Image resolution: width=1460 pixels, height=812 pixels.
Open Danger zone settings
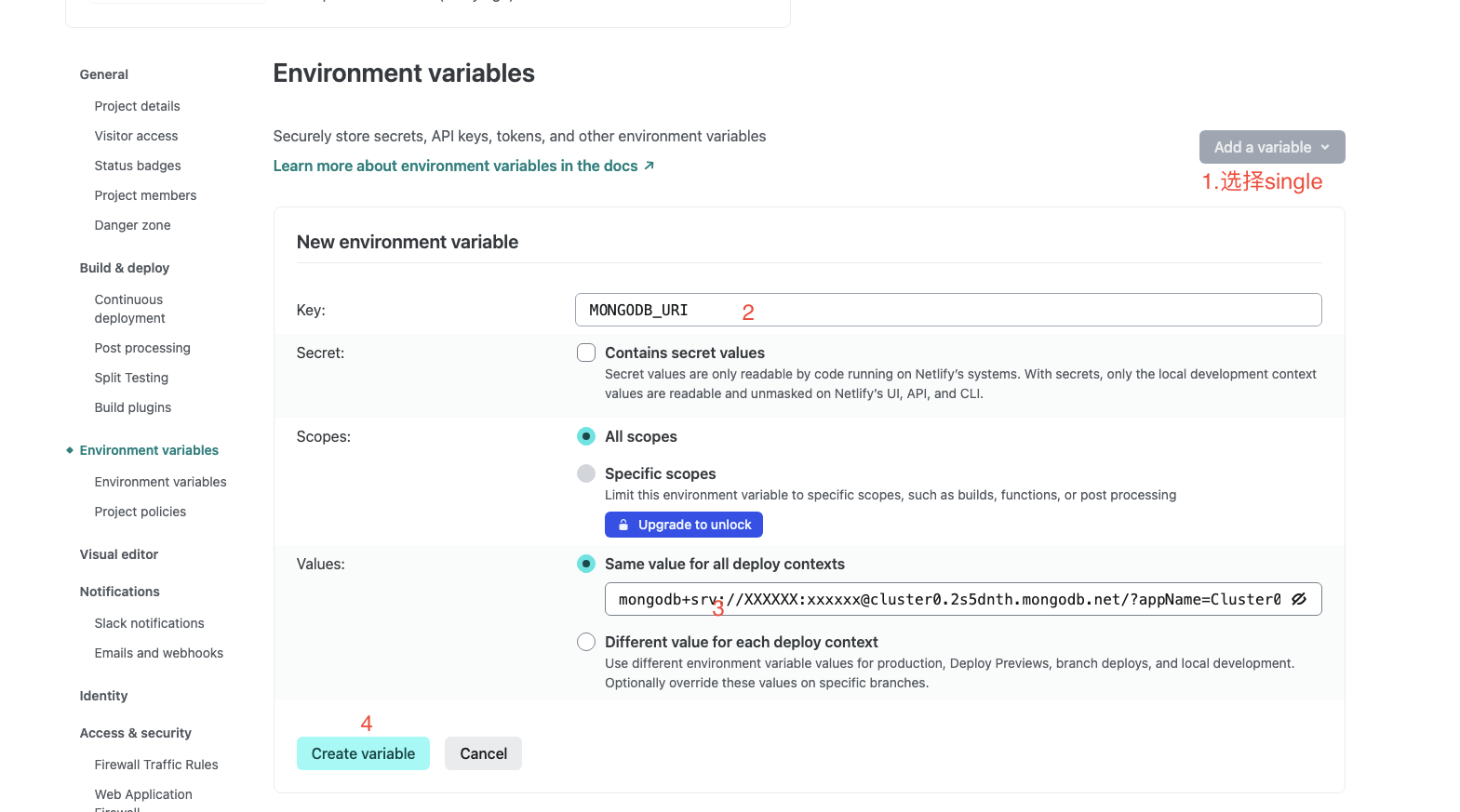tap(132, 225)
